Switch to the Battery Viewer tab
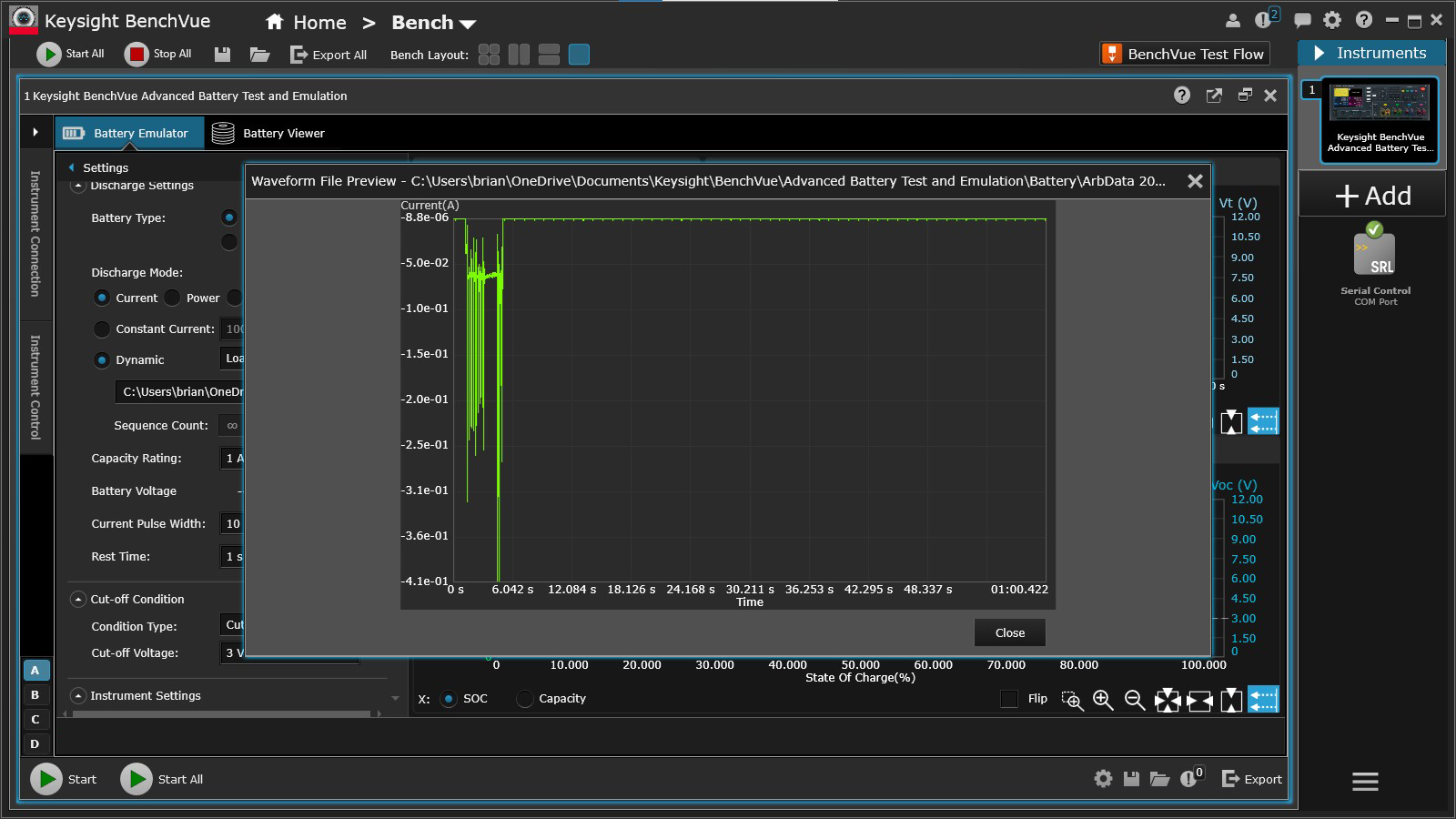This screenshot has height=819, width=1456. coord(268,133)
